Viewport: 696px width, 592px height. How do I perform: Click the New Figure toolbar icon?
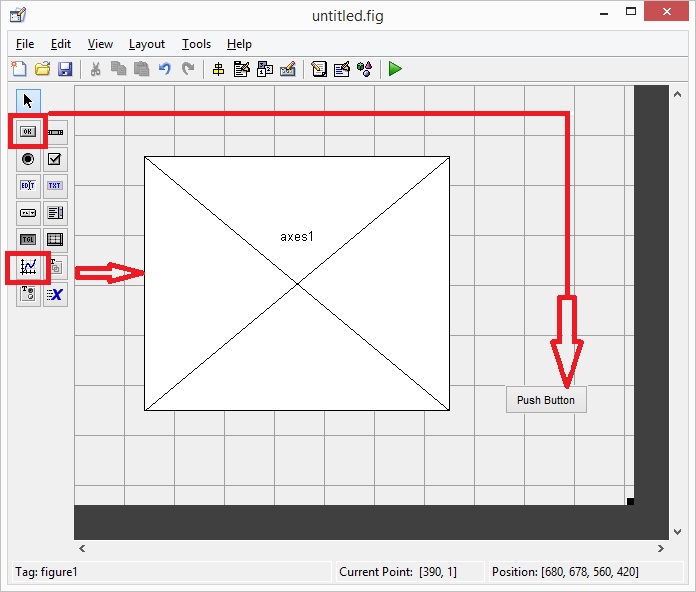coord(19,69)
